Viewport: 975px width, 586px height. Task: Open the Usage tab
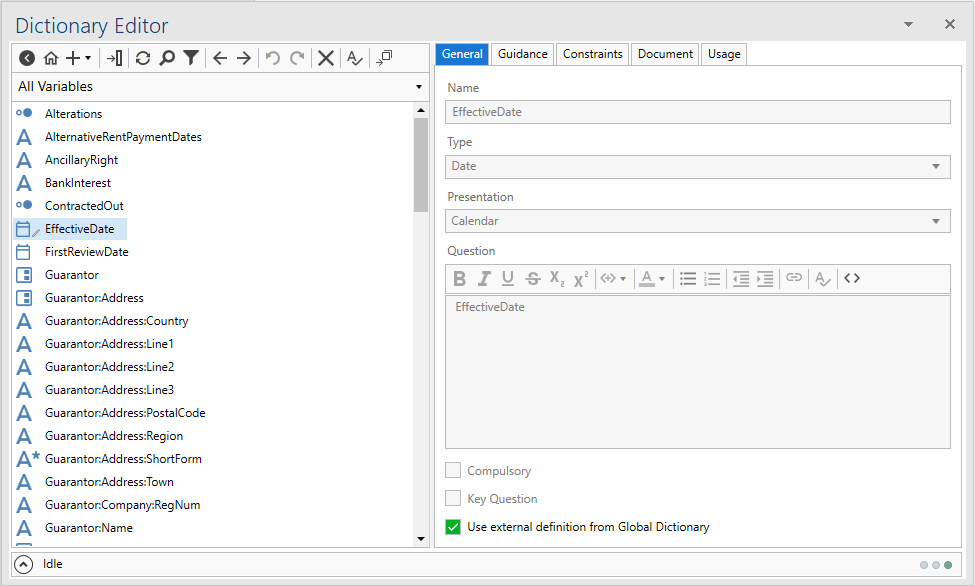click(723, 54)
